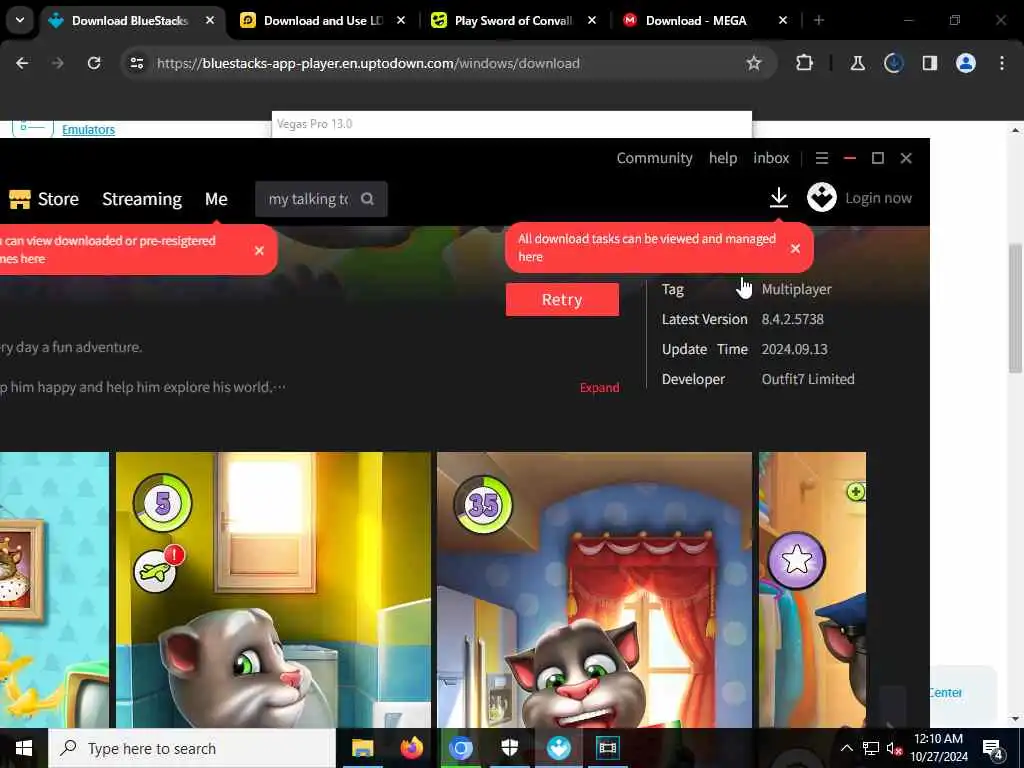Viewport: 1024px width, 768px height.
Task: Open the hamburger menu in LDPlayer
Action: [822, 158]
